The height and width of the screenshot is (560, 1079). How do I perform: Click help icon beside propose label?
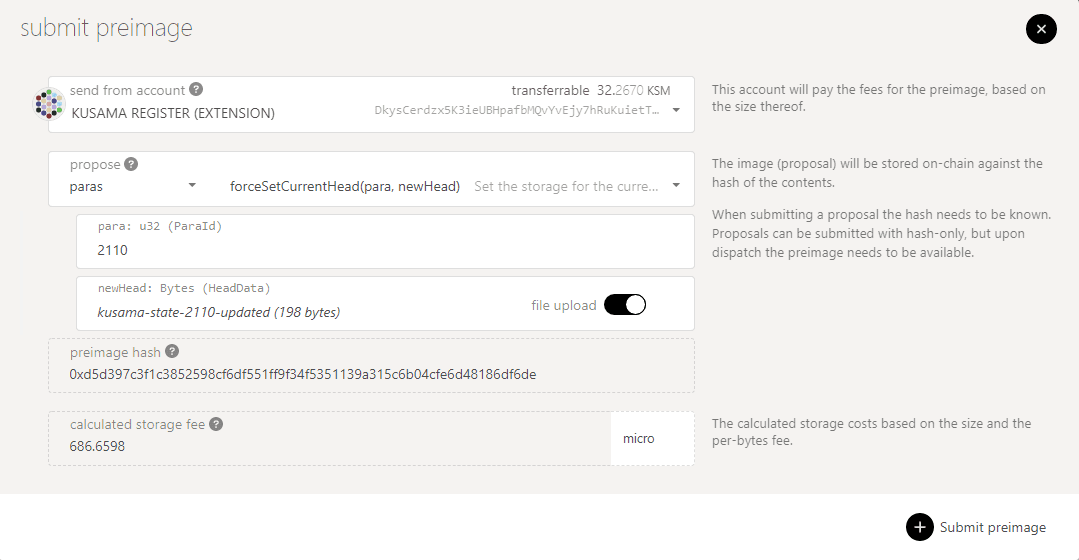(x=131, y=165)
